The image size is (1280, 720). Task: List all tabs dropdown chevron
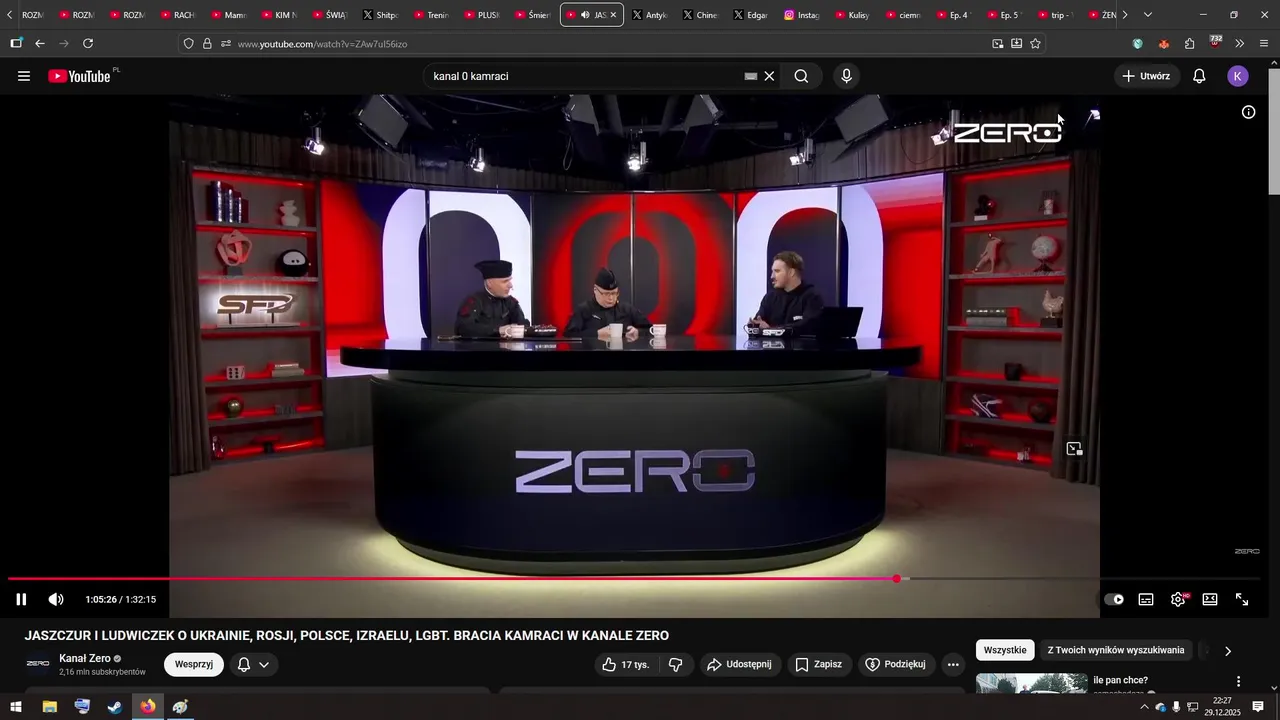click(1148, 15)
